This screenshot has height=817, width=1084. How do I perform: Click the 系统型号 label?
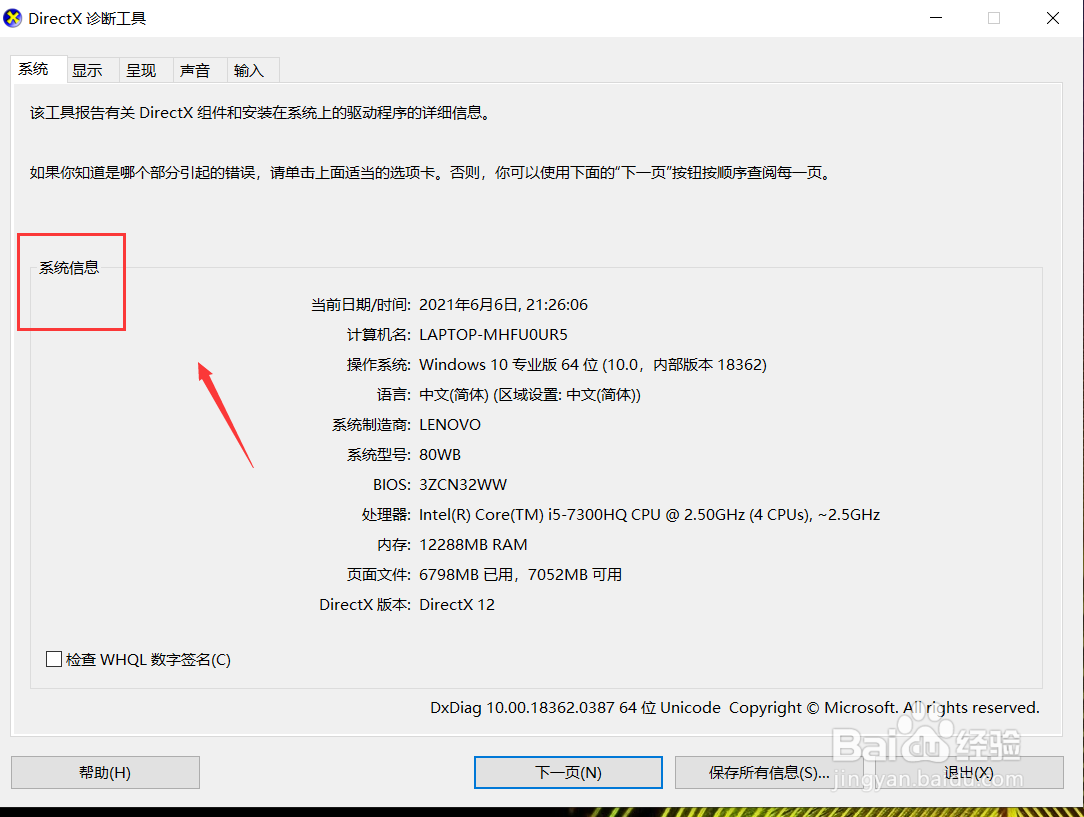click(x=379, y=455)
